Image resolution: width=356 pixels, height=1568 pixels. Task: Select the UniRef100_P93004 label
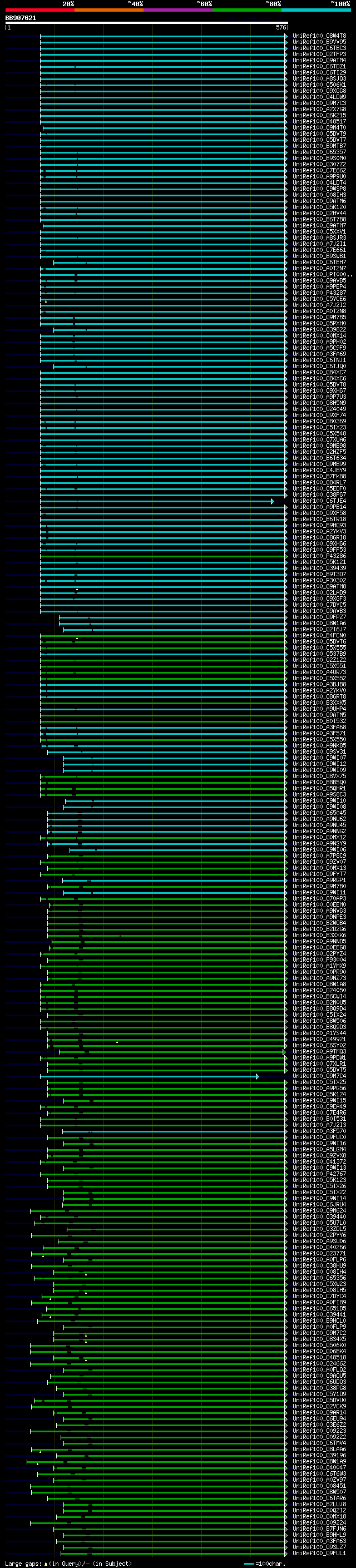pyautogui.click(x=319, y=960)
